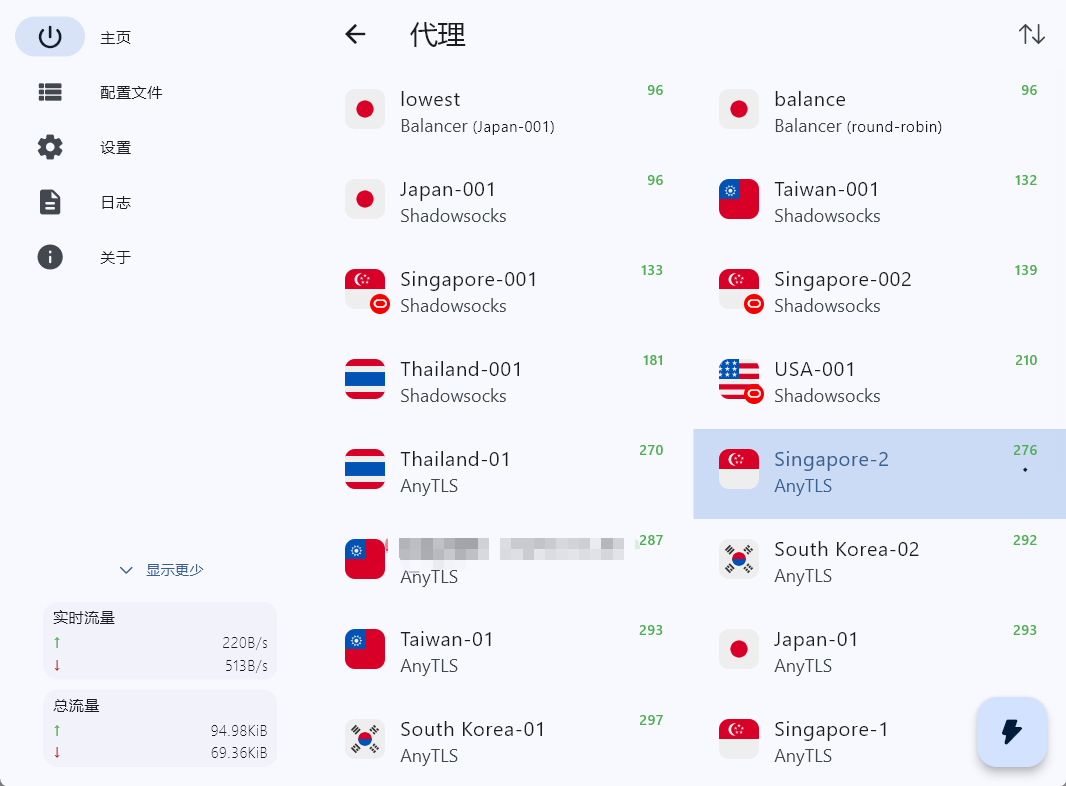Screen dimensions: 1066x786
Task: Open 设置 via the gear icon
Action: click(50, 147)
